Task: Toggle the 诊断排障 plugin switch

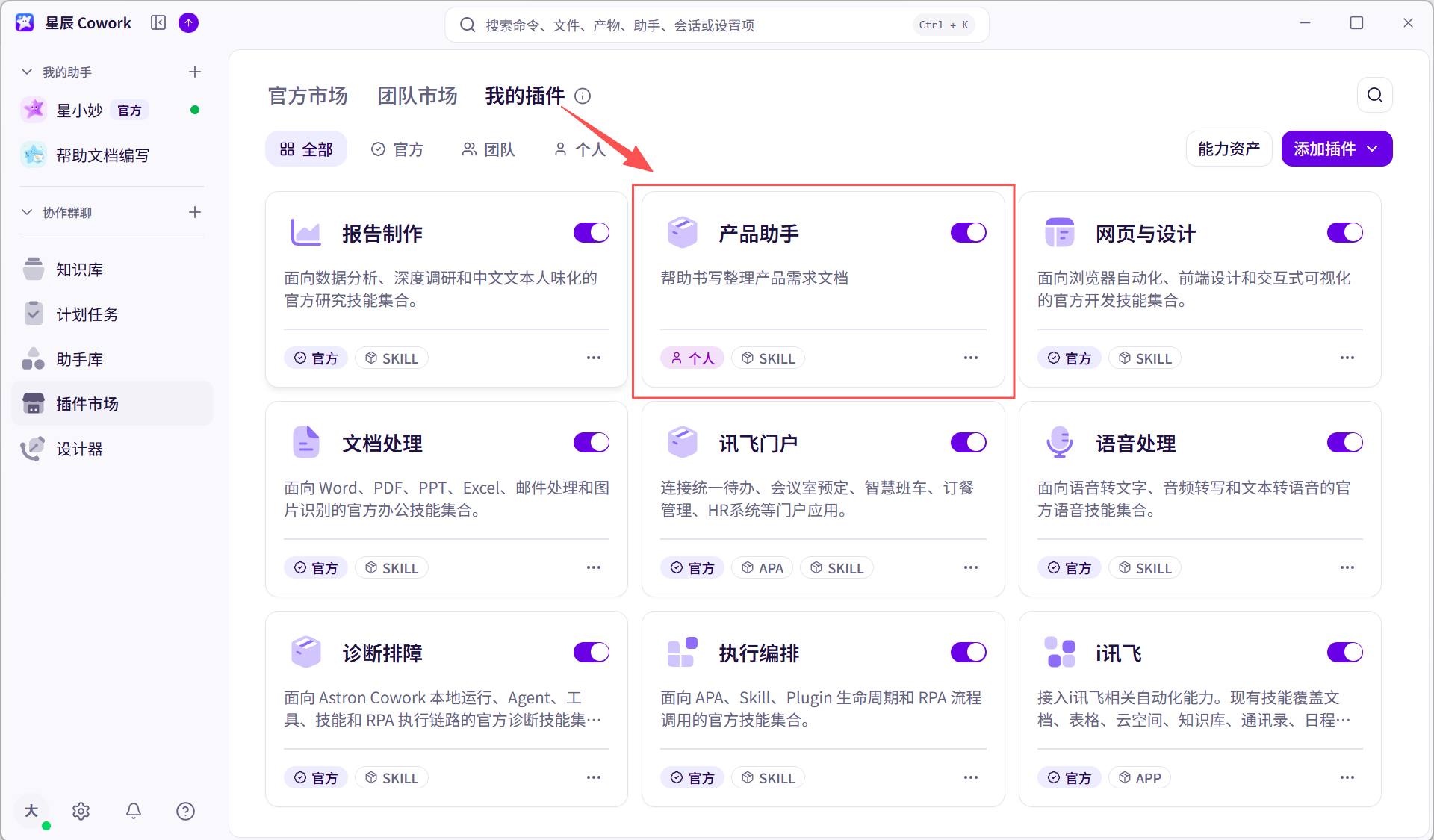Action: (592, 653)
